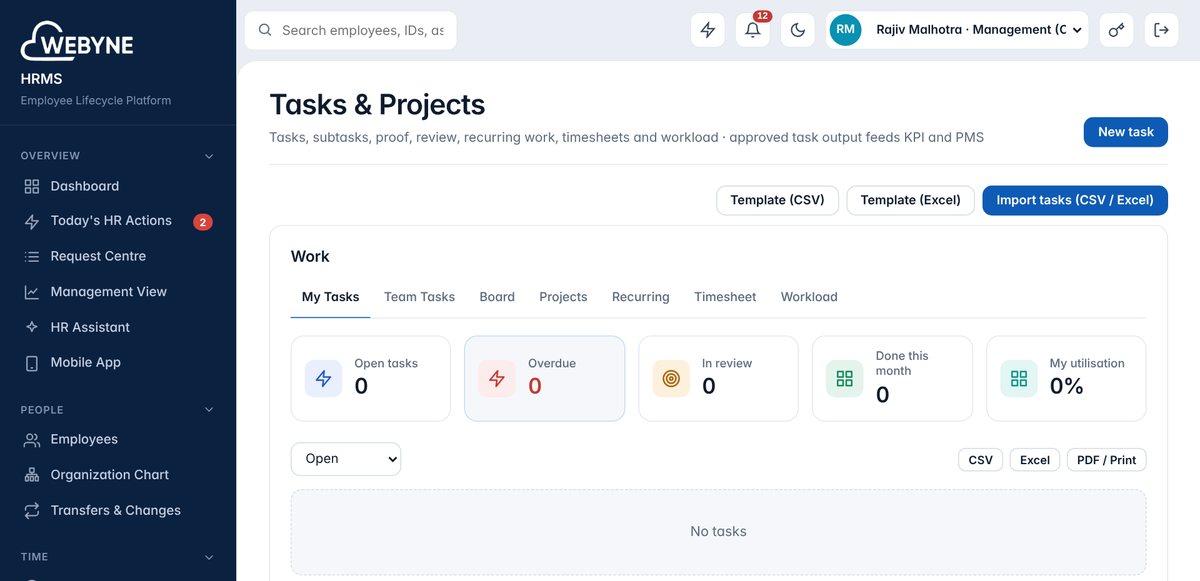Click the 'In review' card label
The width and height of the screenshot is (1200, 581).
click(x=727, y=363)
